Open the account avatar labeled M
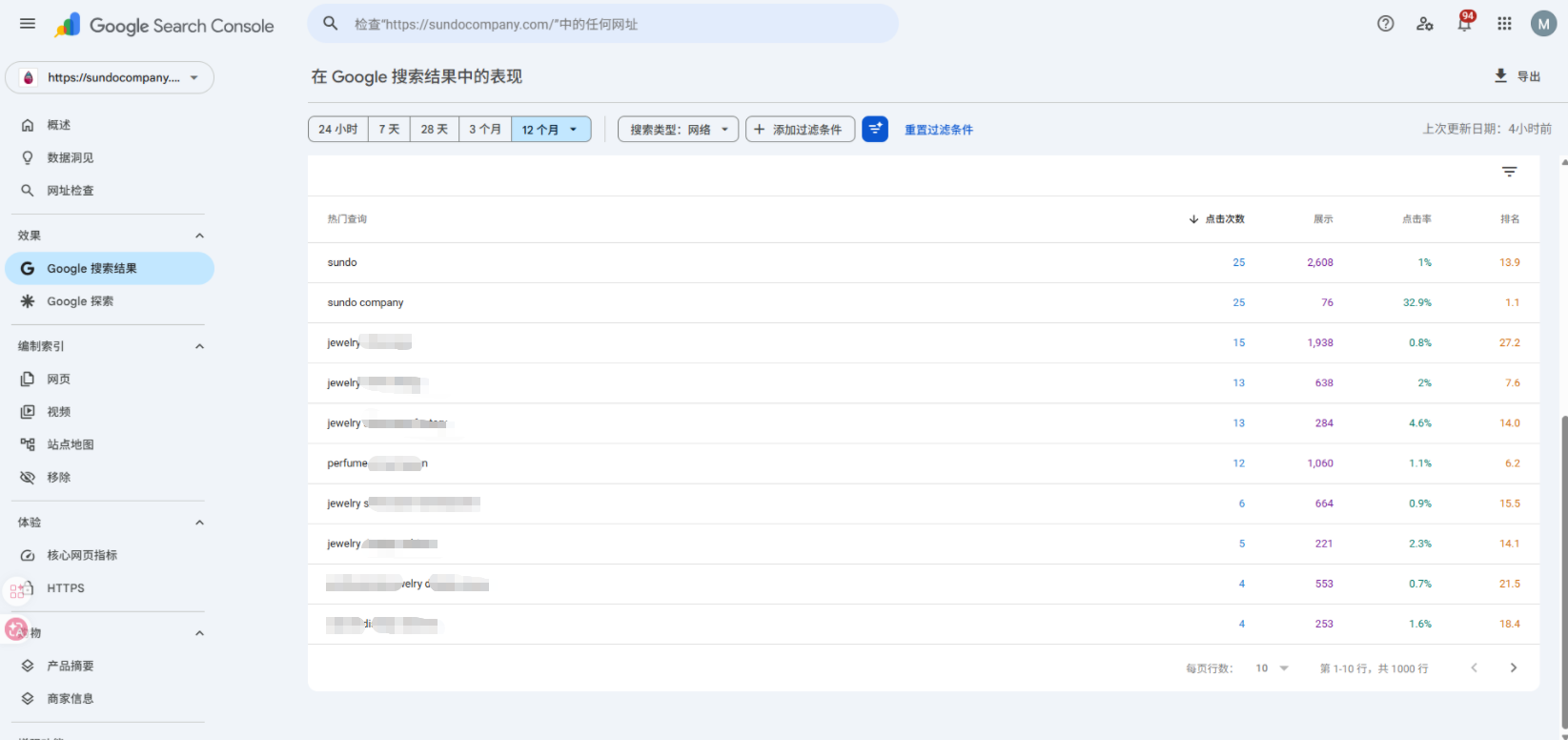The width and height of the screenshot is (1568, 740). [1543, 24]
